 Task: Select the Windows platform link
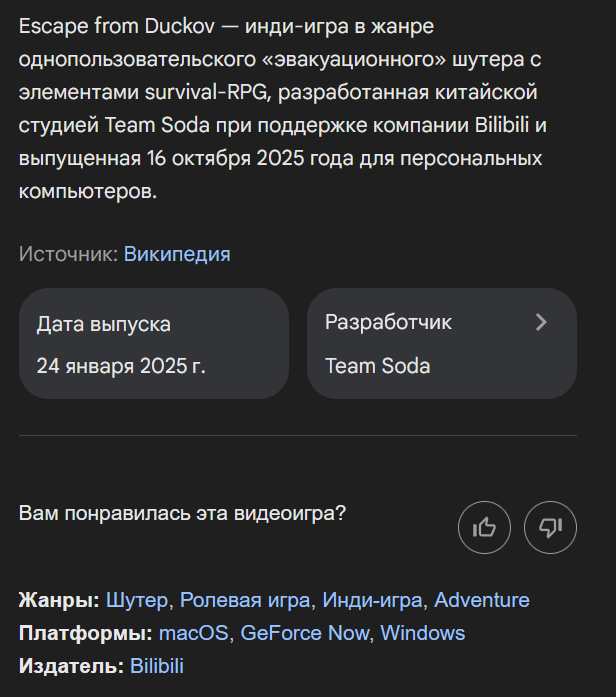(x=422, y=633)
